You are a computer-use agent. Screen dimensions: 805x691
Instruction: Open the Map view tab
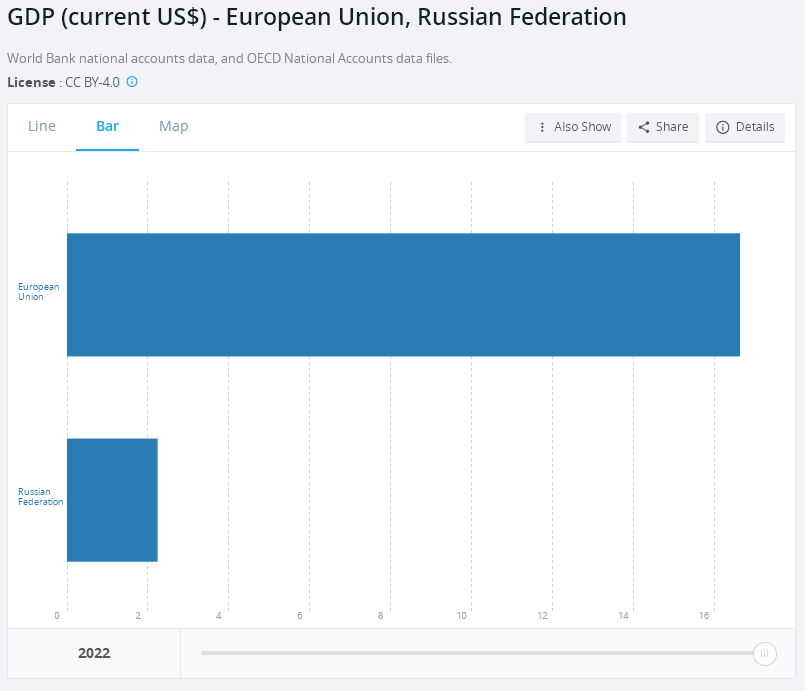click(x=174, y=127)
